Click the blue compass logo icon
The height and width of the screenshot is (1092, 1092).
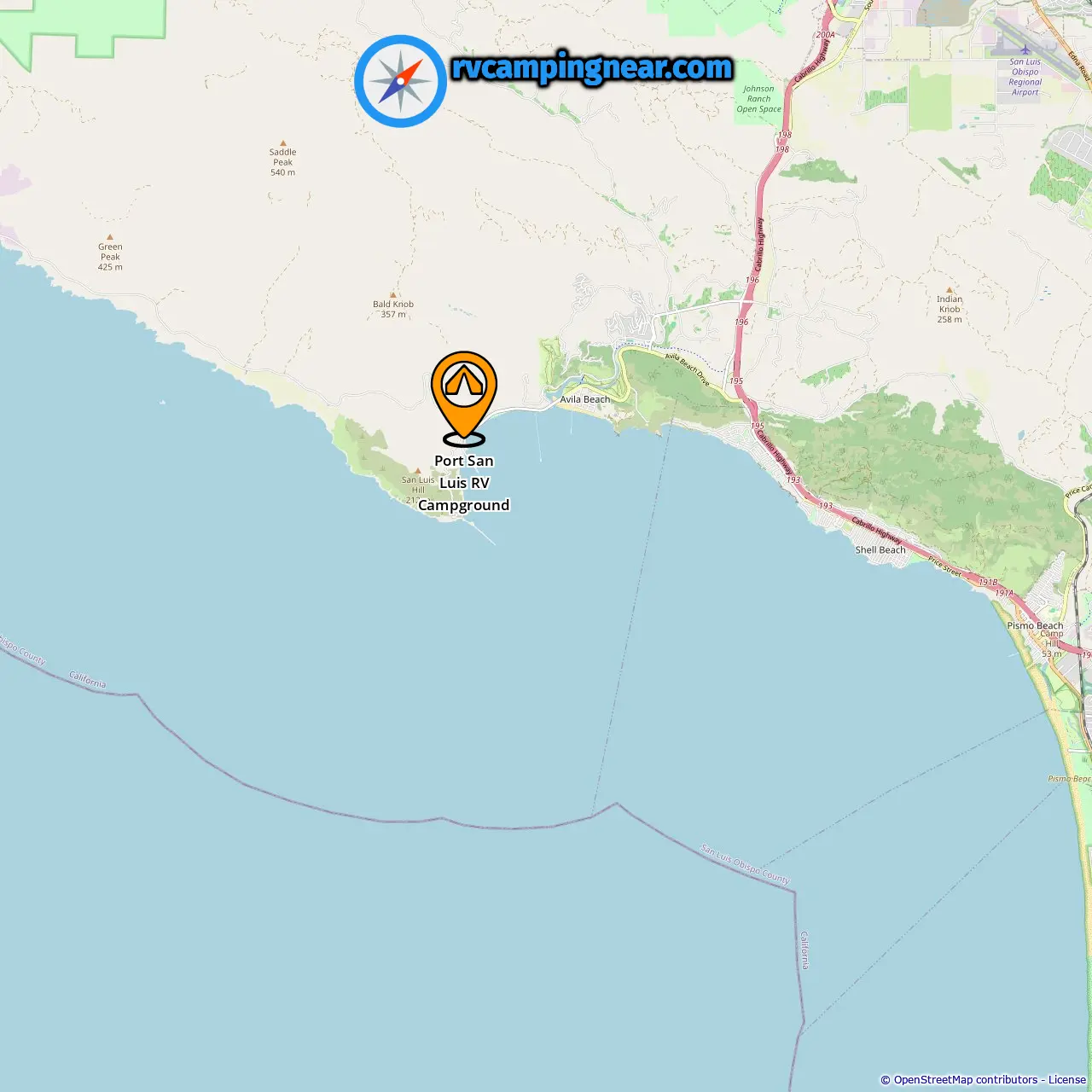tap(400, 81)
